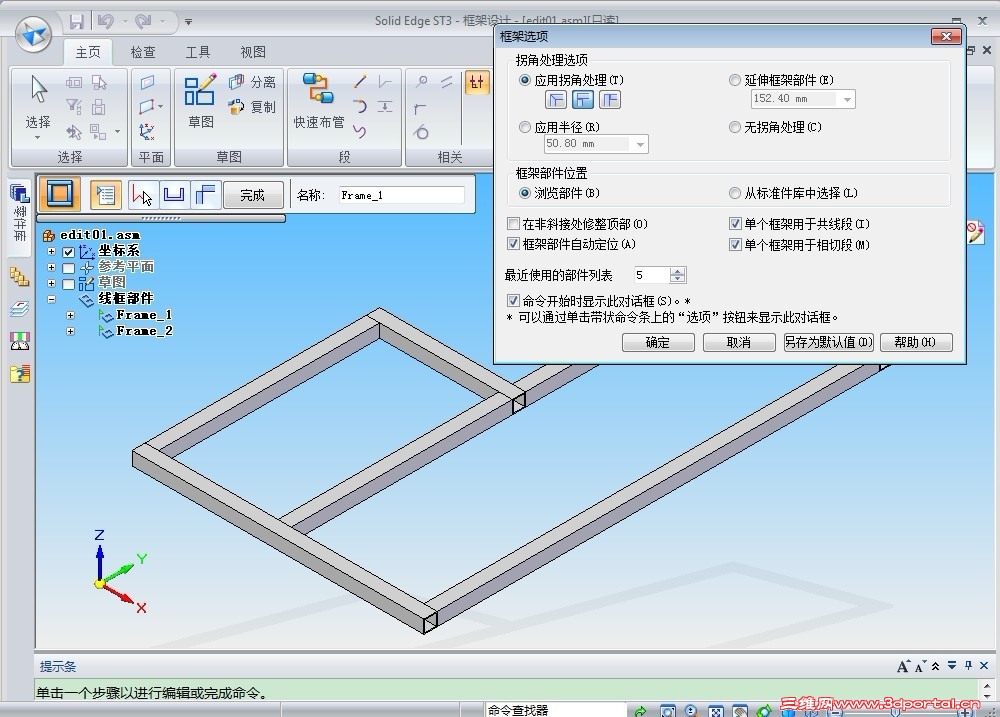Open the 152.40 mm extension dropdown

click(847, 99)
